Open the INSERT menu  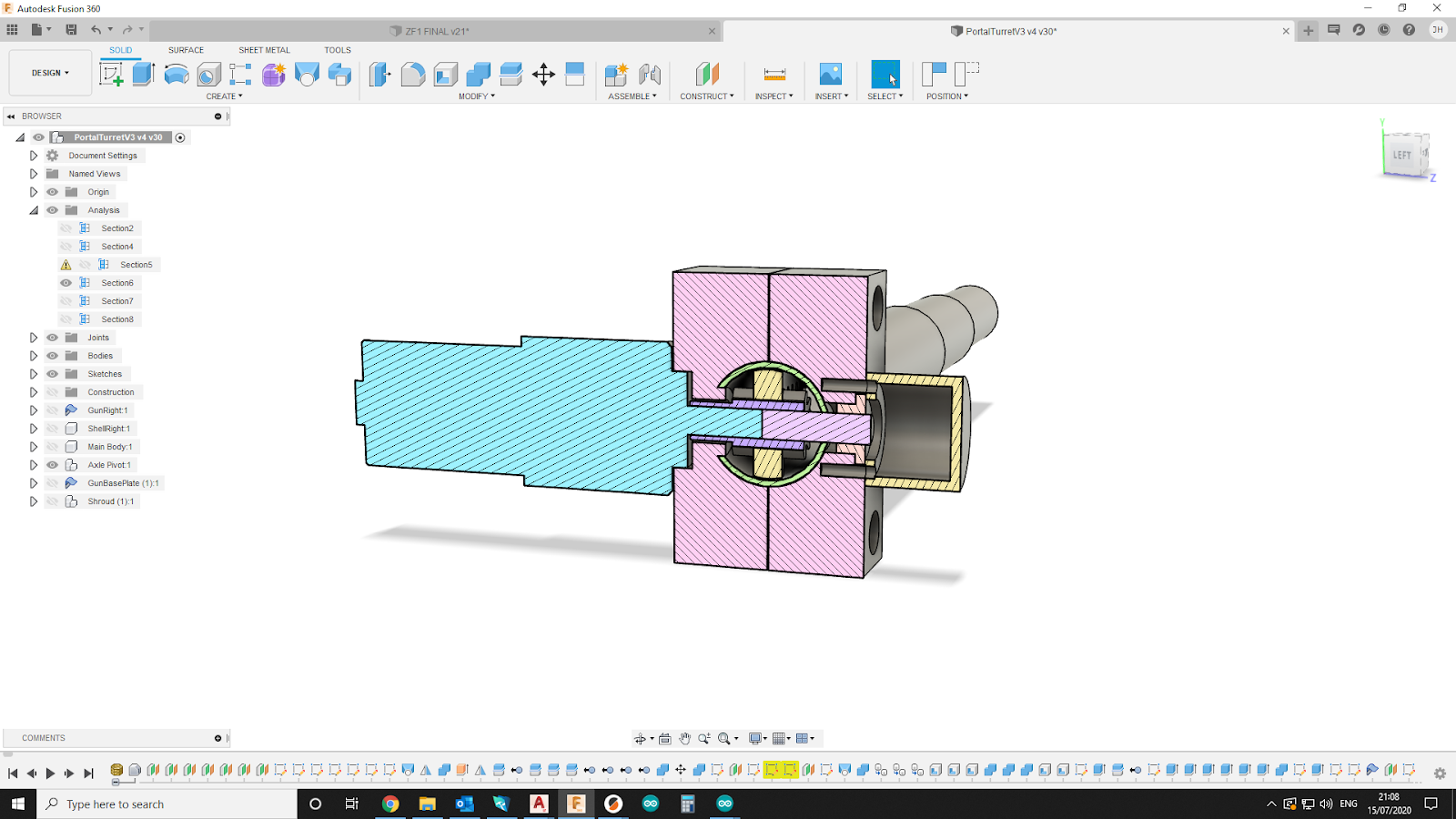coord(832,96)
